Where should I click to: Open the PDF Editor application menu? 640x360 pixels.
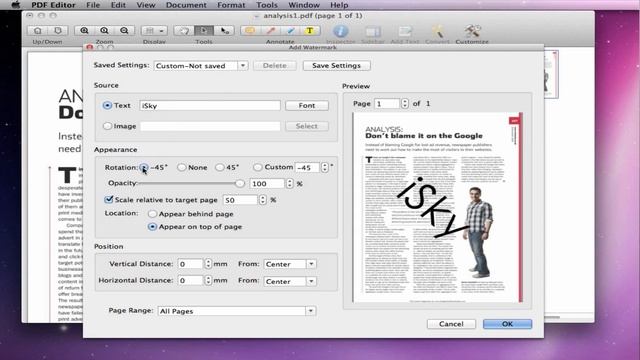click(53, 5)
